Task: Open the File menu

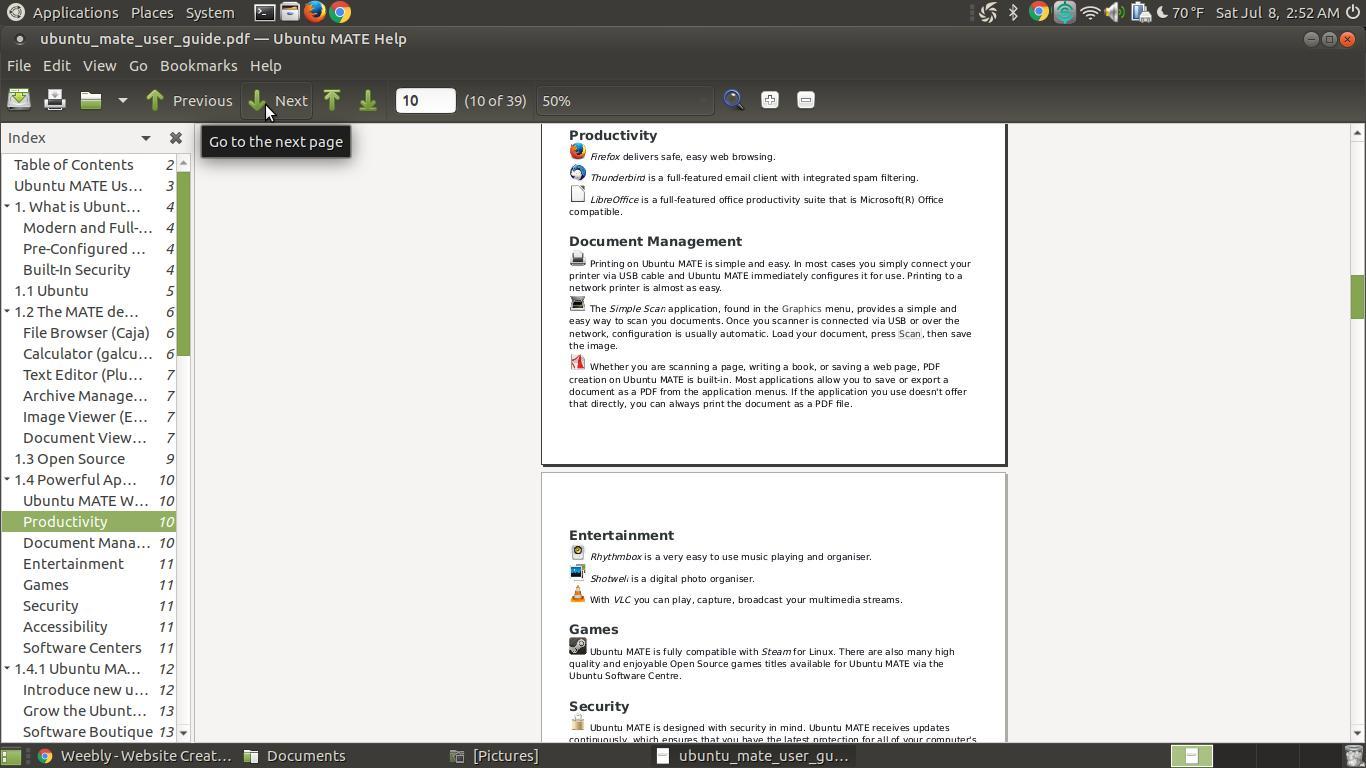Action: pyautogui.click(x=19, y=65)
